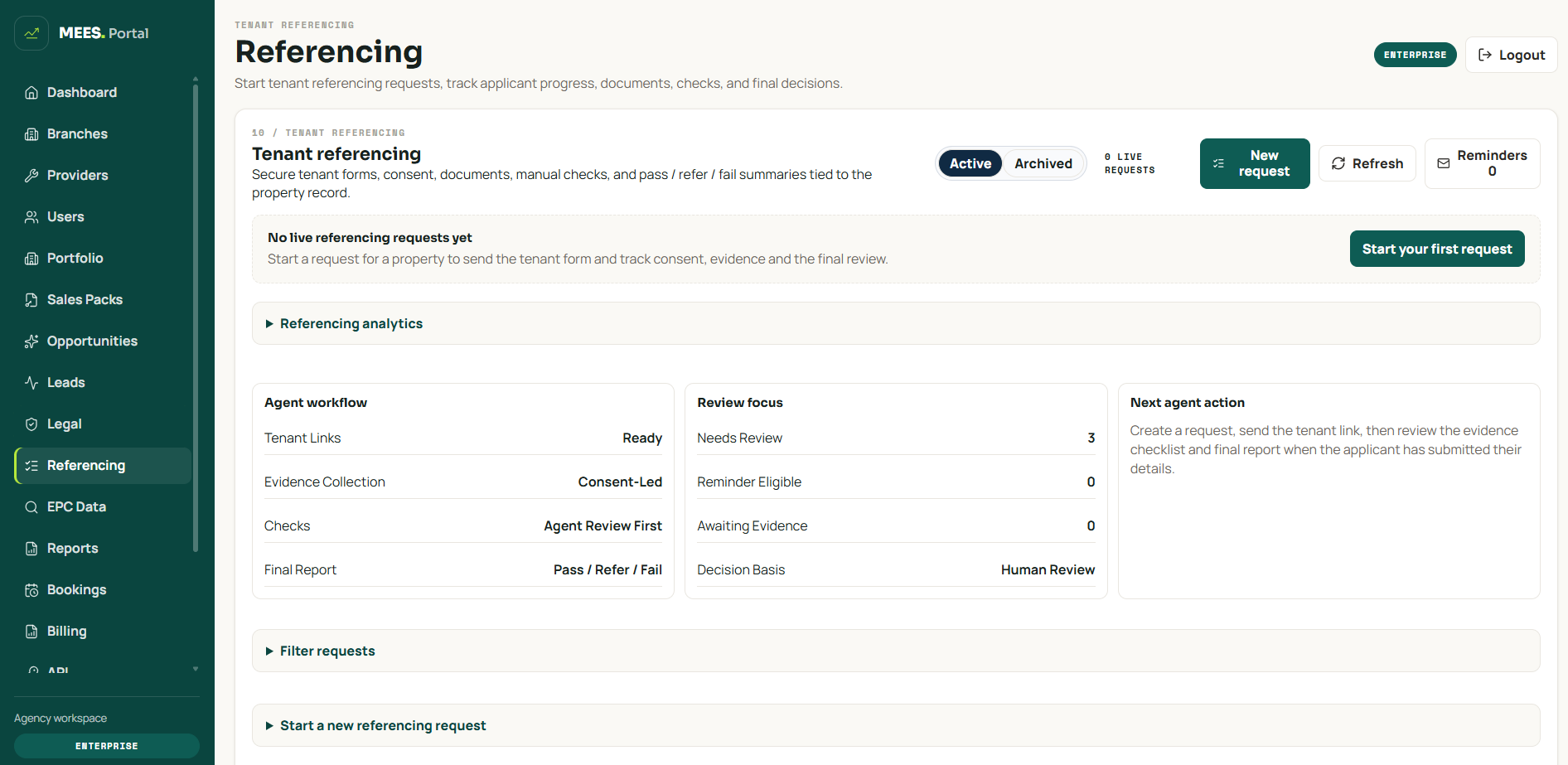Click the Refresh button

(x=1367, y=163)
